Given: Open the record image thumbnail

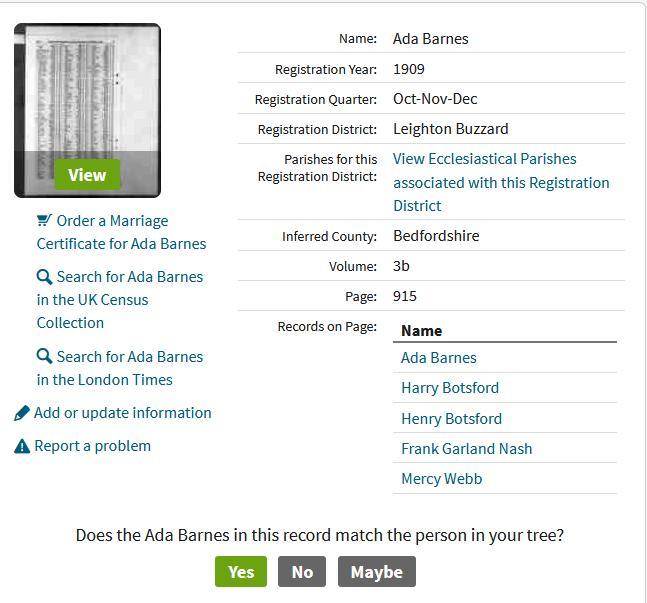Looking at the screenshot, I should [87, 110].
